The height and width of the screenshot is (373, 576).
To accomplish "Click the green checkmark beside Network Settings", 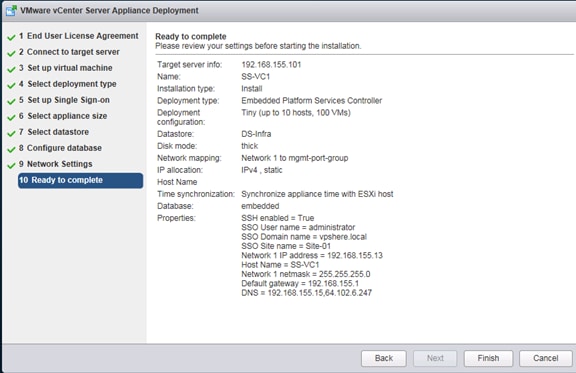I will coord(11,165).
